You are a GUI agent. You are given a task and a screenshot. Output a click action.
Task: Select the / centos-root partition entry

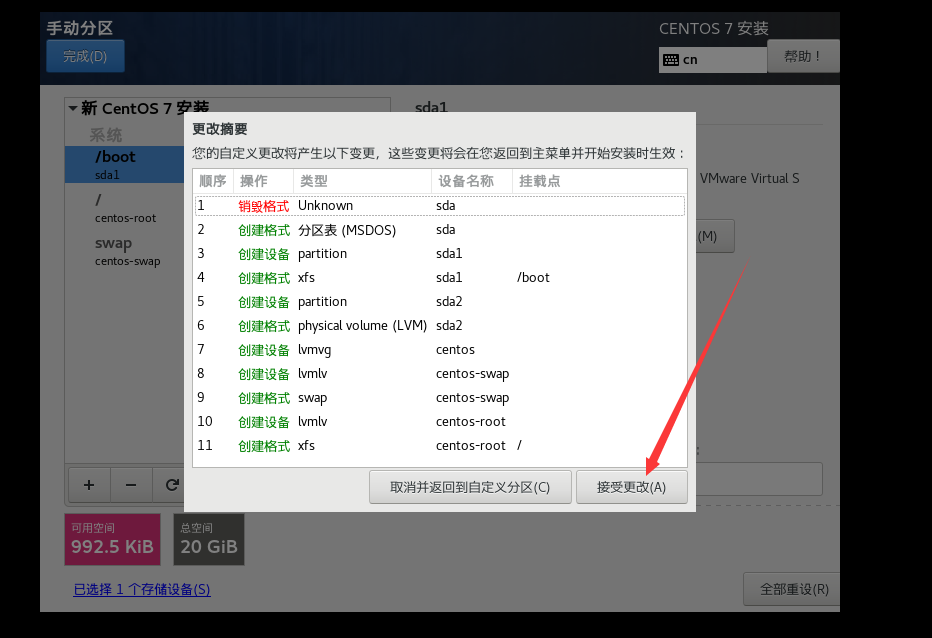[x=125, y=208]
